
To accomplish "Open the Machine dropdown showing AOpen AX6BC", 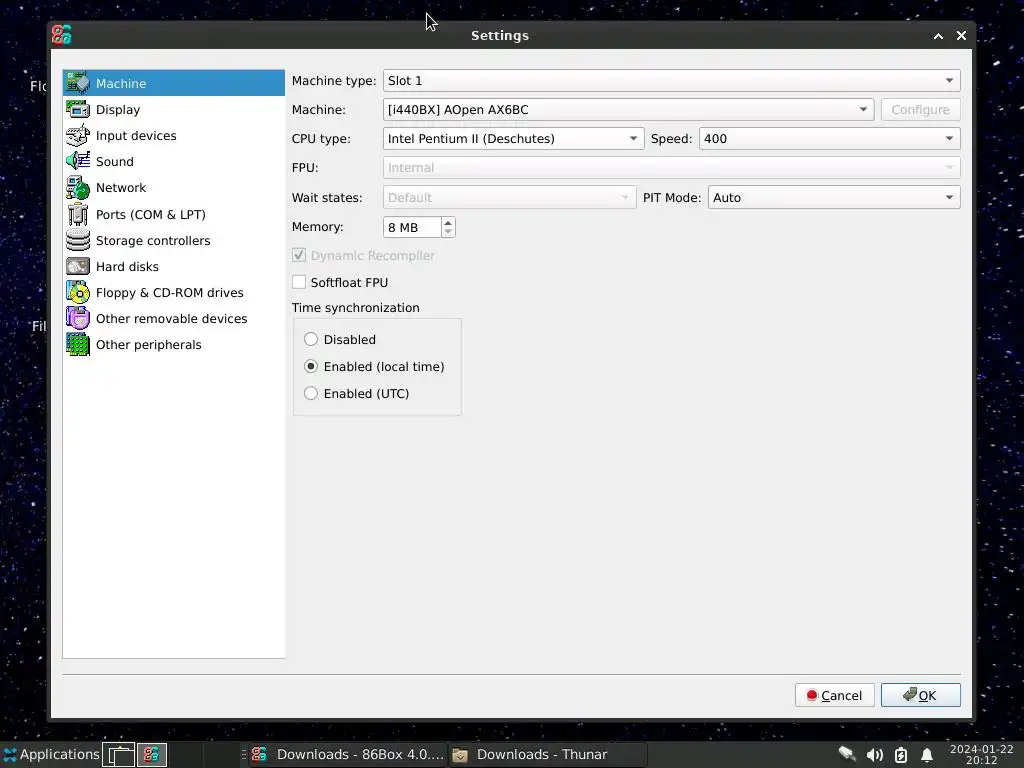I will click(x=628, y=109).
